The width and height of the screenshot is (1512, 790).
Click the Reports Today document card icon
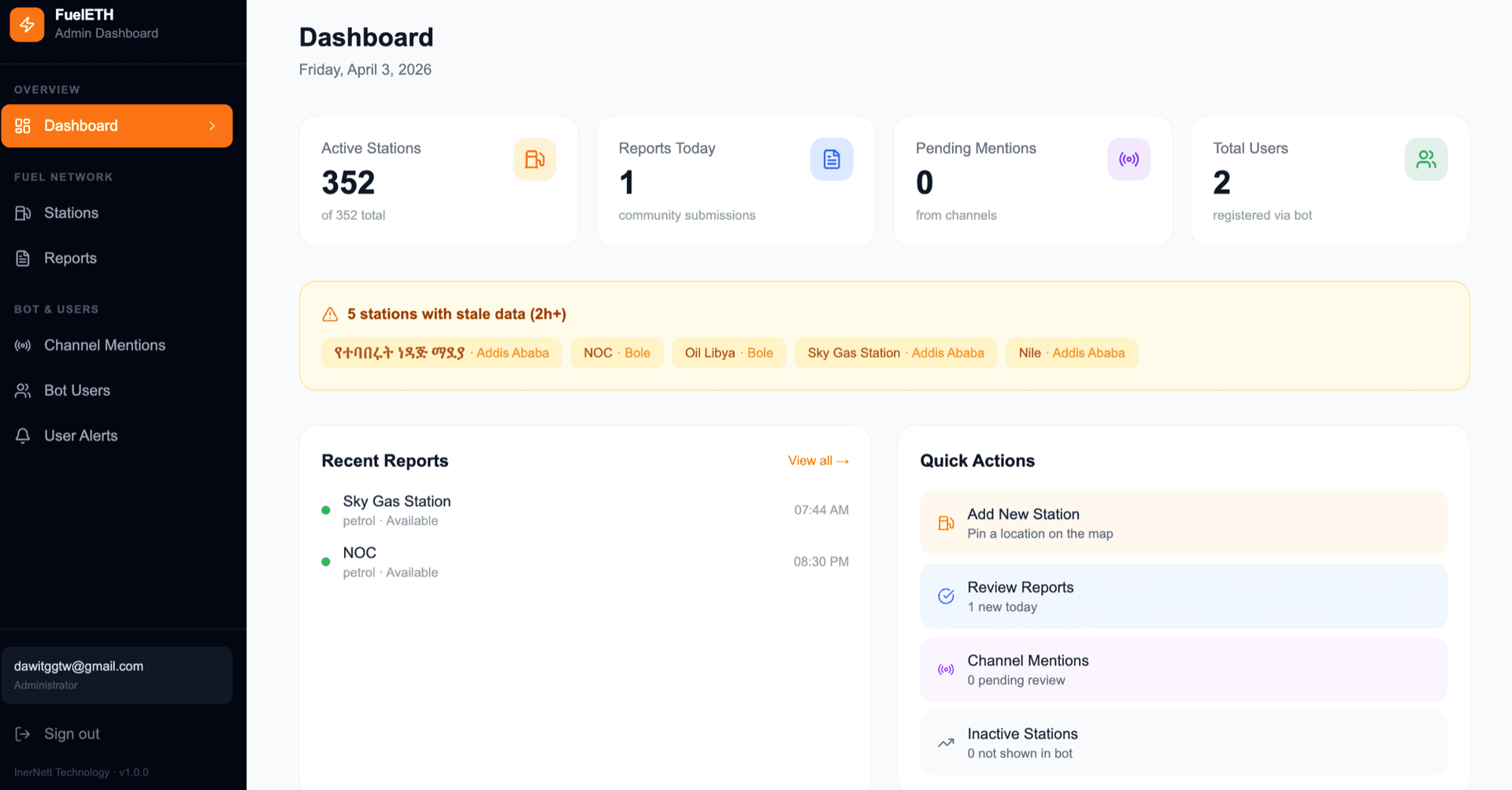tap(832, 159)
